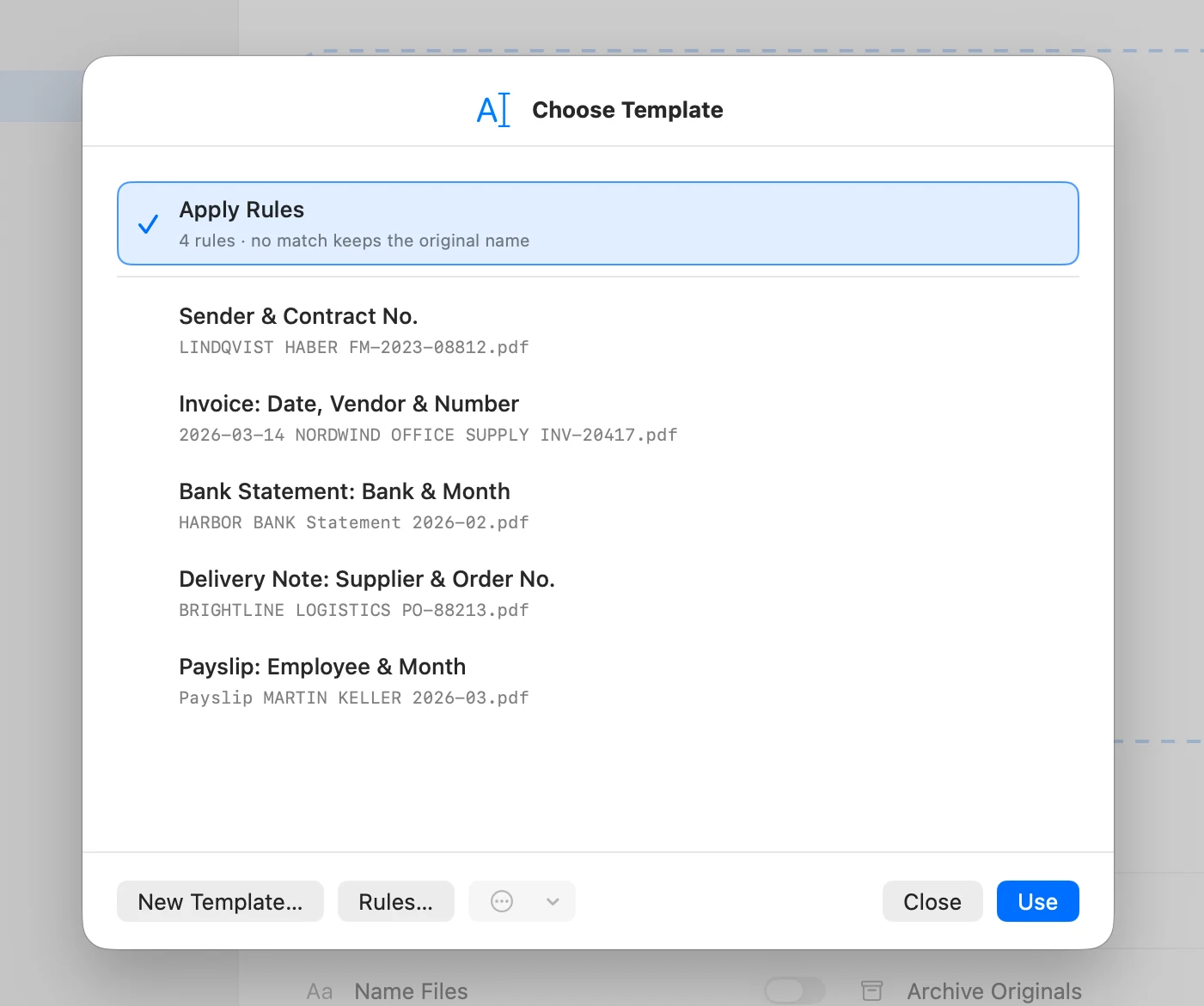Click example HARBOR BANK Statement 2026-02.pdf
Image resolution: width=1204 pixels, height=1006 pixels.
[x=353, y=522]
